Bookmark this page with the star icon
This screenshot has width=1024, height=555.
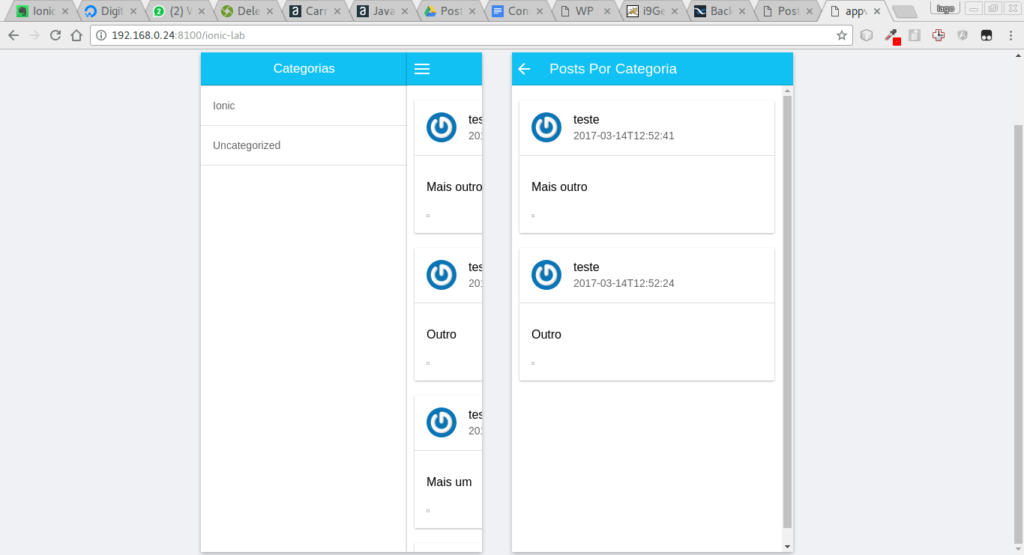point(842,35)
